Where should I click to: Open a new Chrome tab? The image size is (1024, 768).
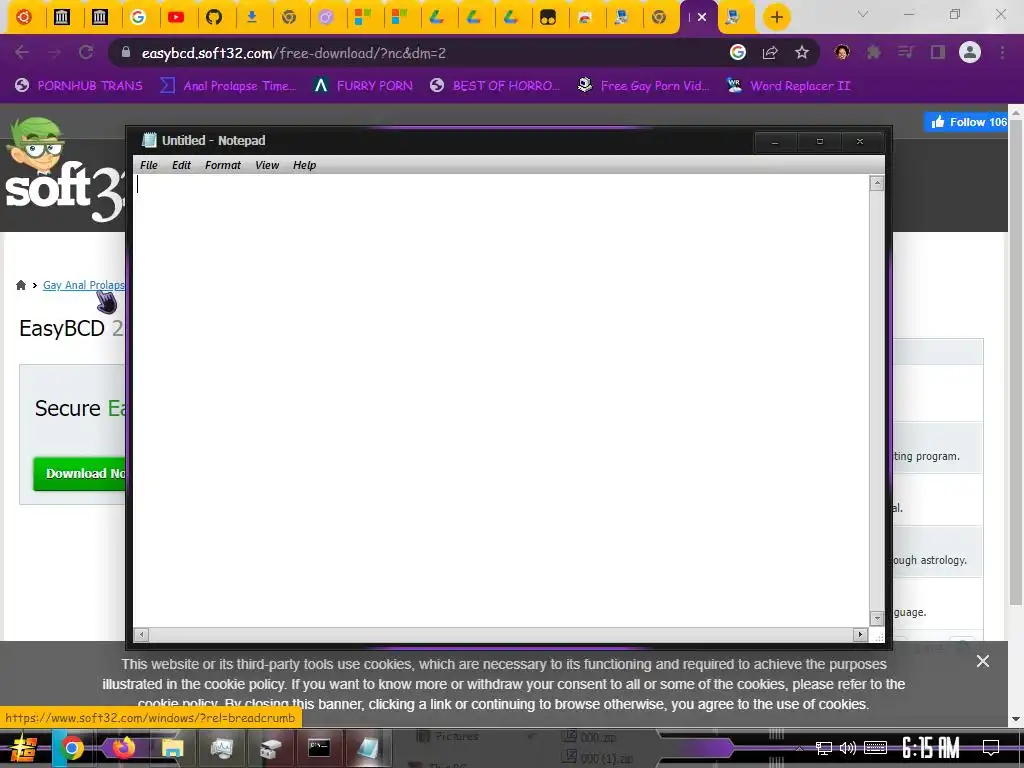[x=776, y=17]
